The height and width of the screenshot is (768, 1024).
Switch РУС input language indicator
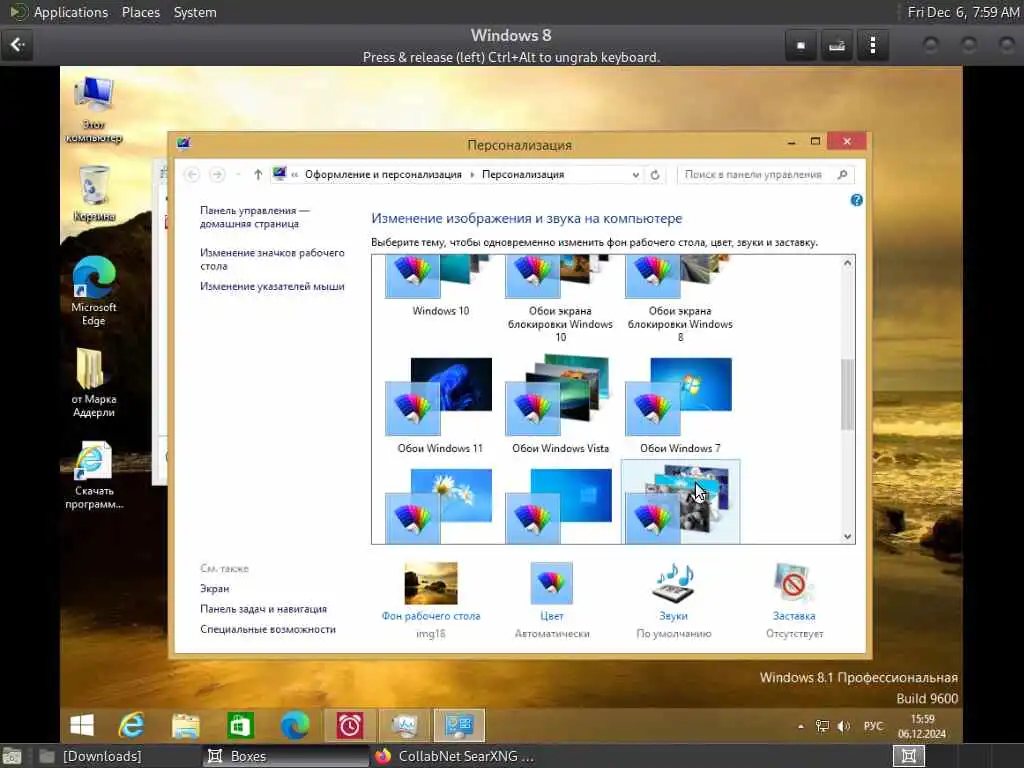coord(873,726)
